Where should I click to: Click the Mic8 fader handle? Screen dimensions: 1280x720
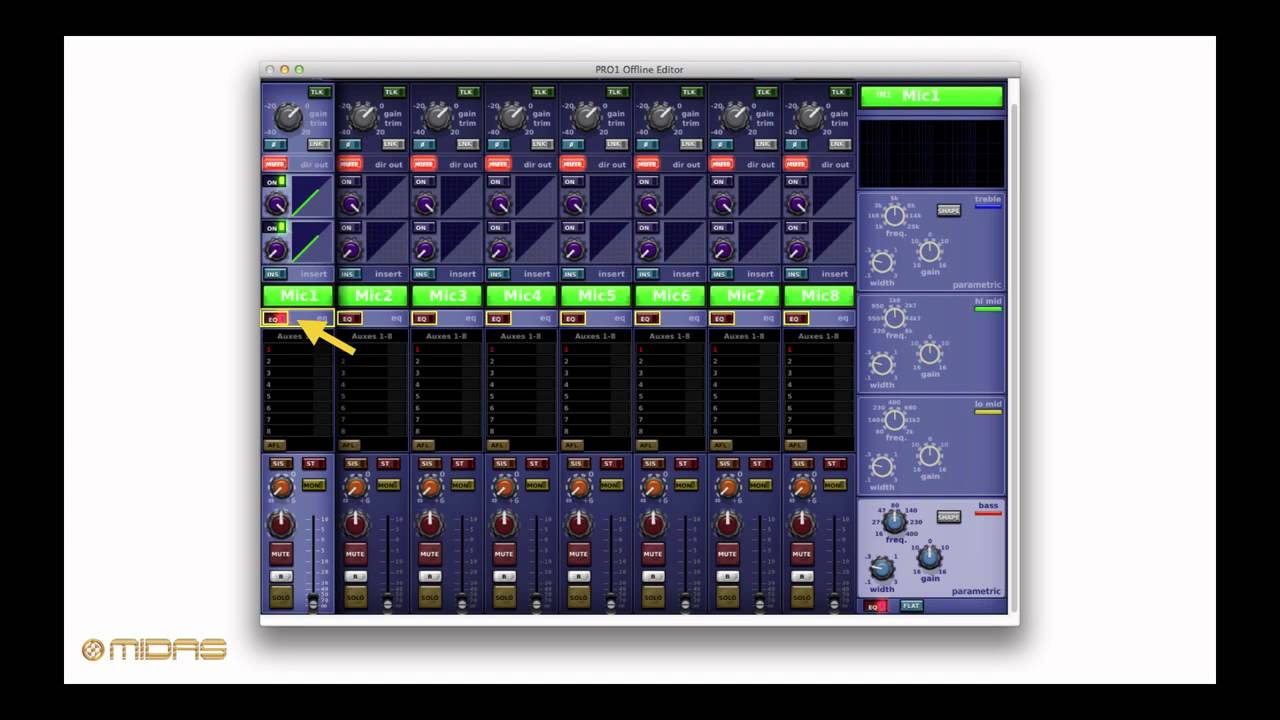[833, 602]
